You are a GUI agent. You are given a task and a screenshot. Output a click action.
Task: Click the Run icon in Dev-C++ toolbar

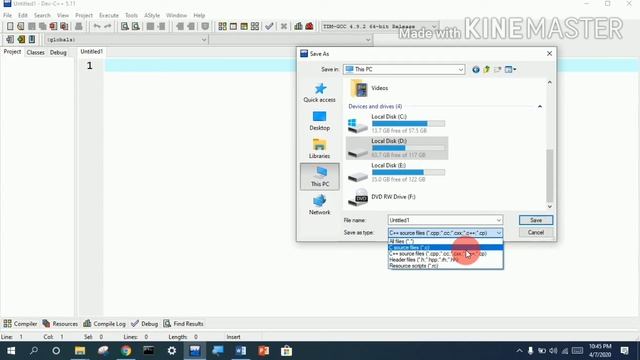tap(233, 26)
